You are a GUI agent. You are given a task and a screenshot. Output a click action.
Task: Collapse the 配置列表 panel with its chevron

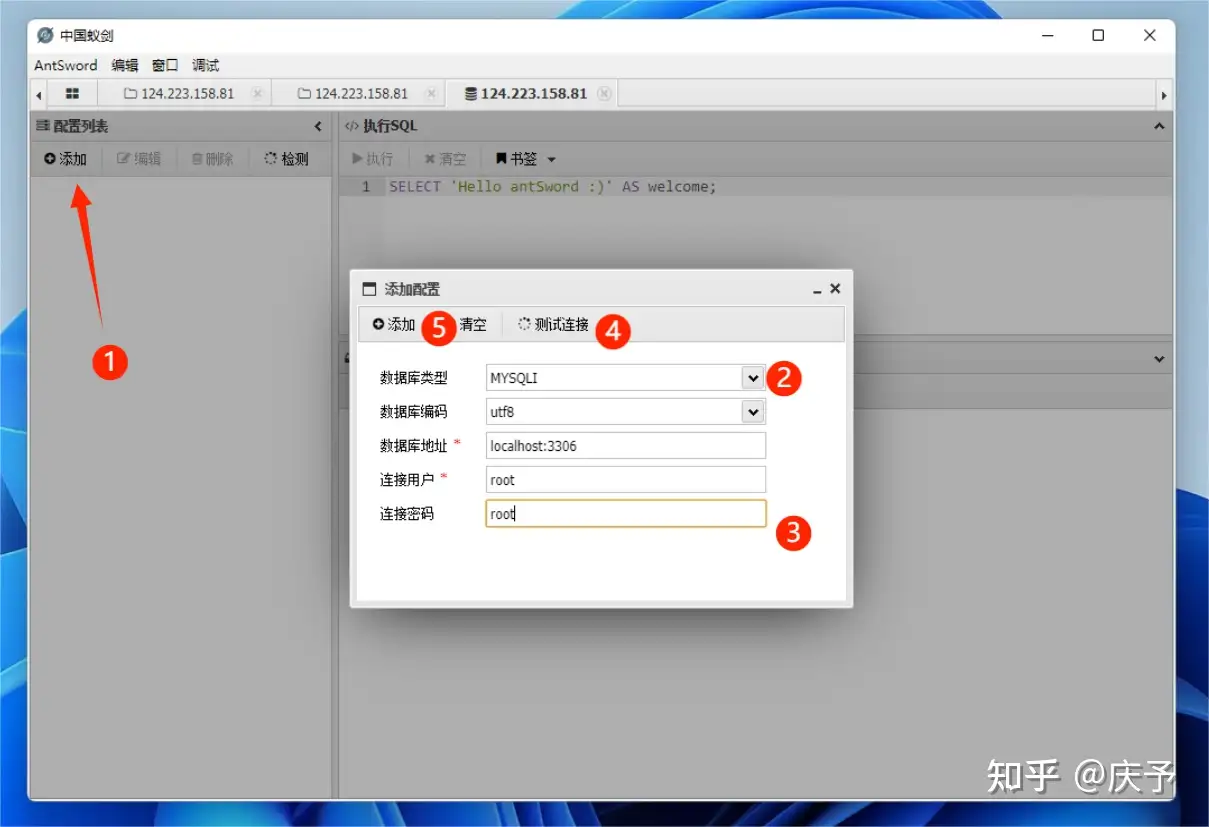coord(318,127)
